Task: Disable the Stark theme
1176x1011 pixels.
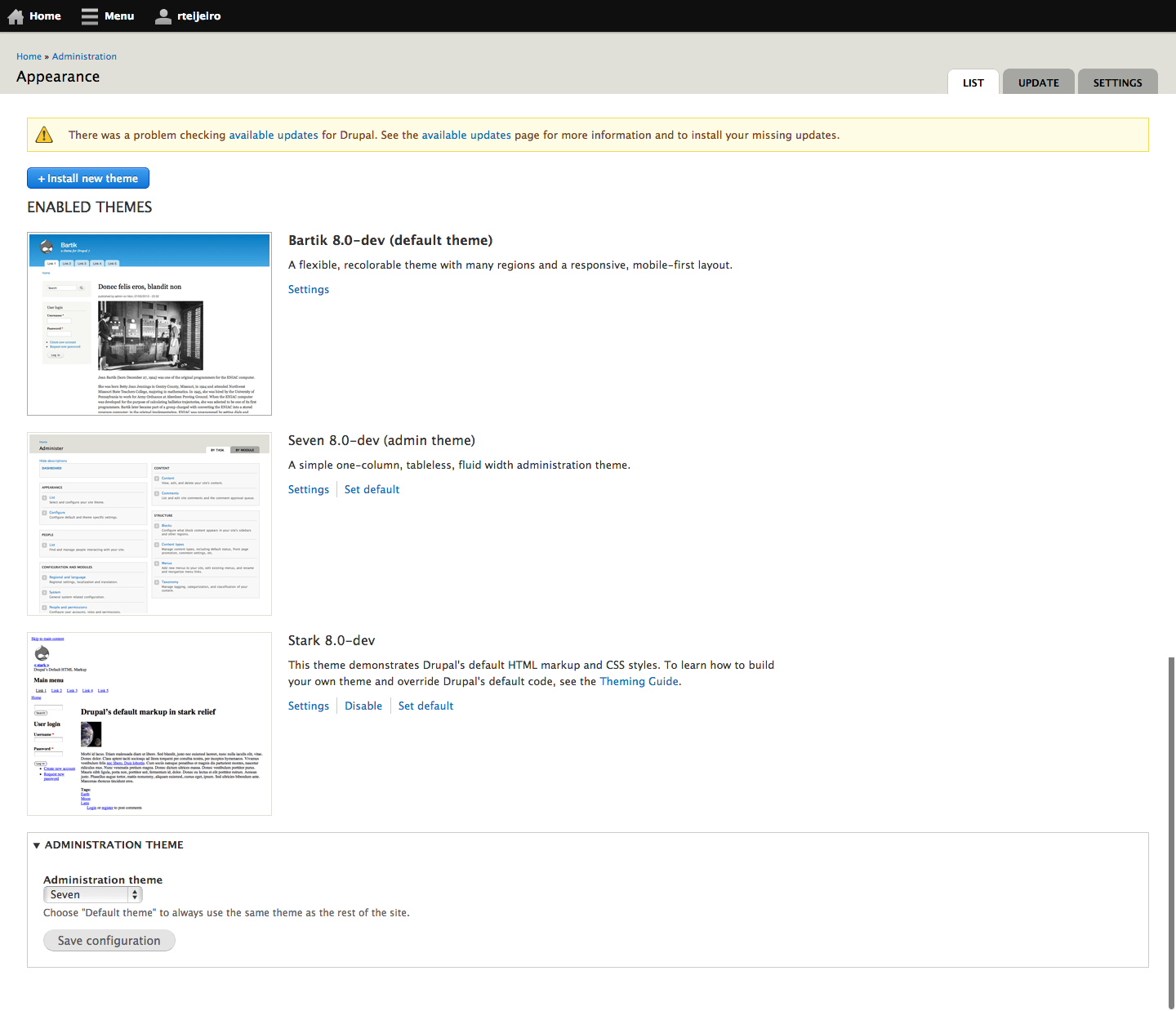Action: coord(363,706)
